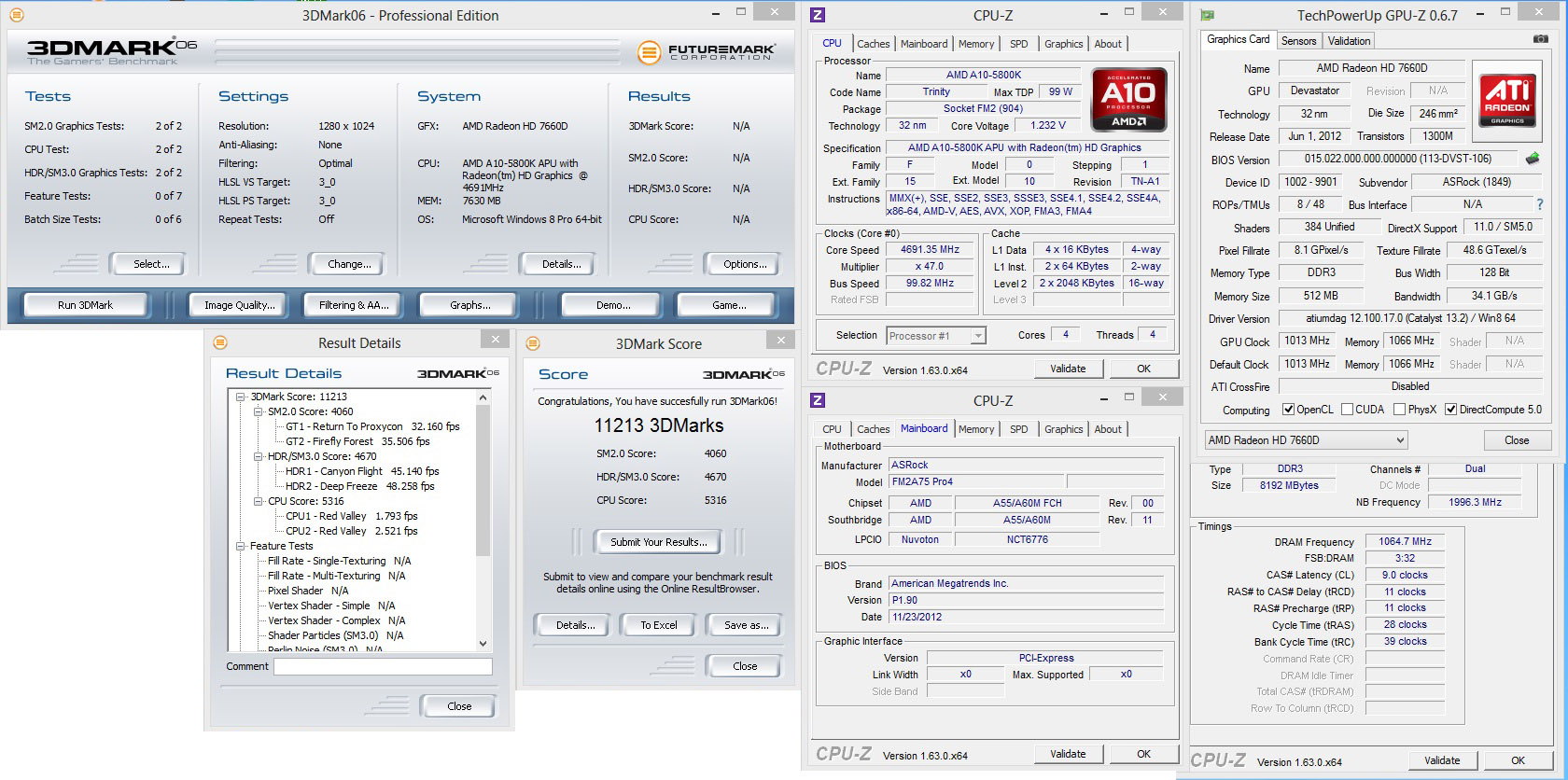Click Options... under Results
1568x780 pixels.
pos(745,264)
